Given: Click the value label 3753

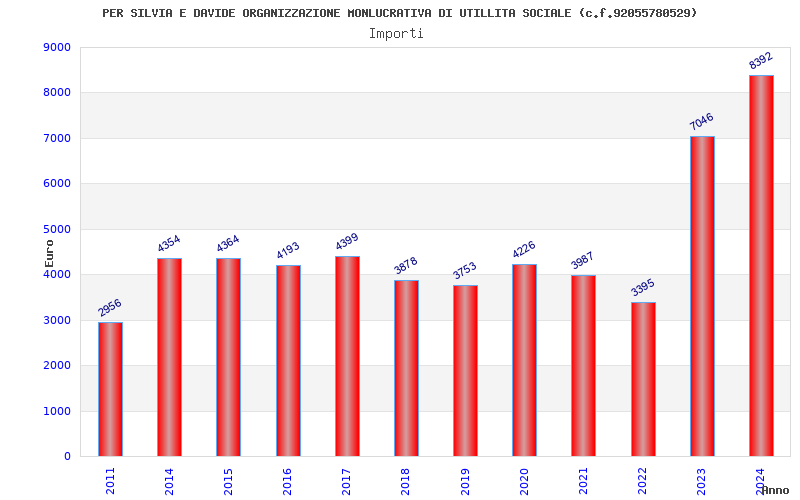Looking at the screenshot, I should coord(465,270).
